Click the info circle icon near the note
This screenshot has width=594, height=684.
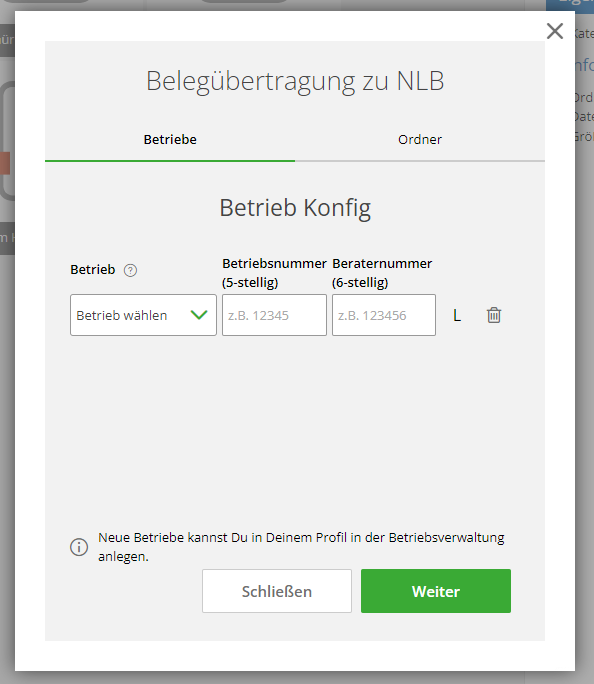click(79, 547)
